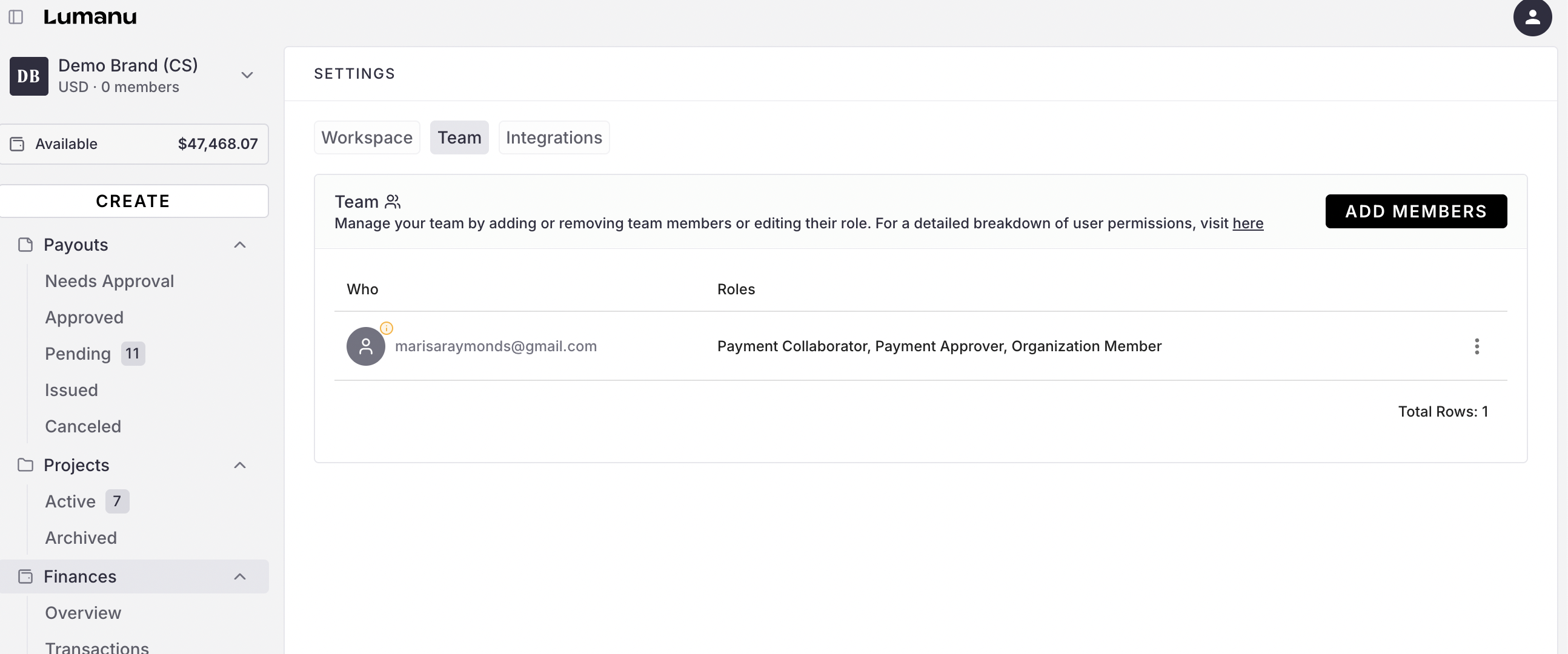Open the user profile avatar menu

[1532, 17]
